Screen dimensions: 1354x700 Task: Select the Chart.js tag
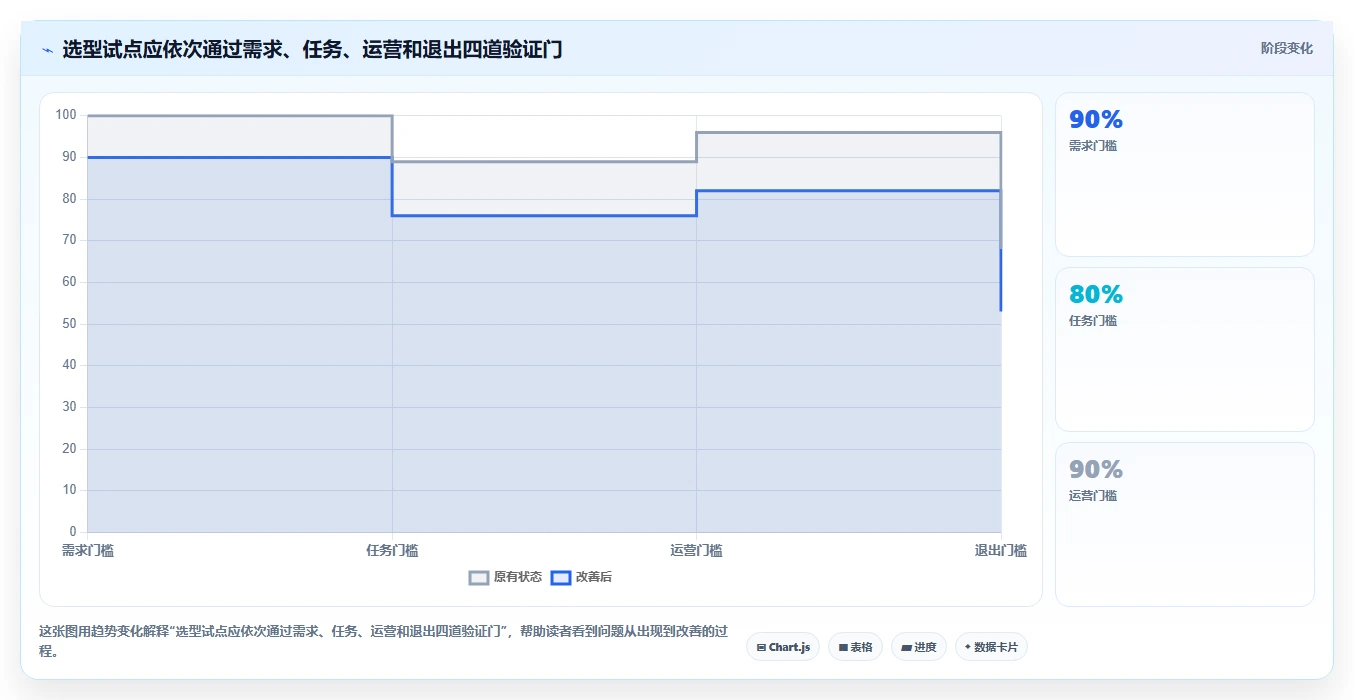coord(783,647)
